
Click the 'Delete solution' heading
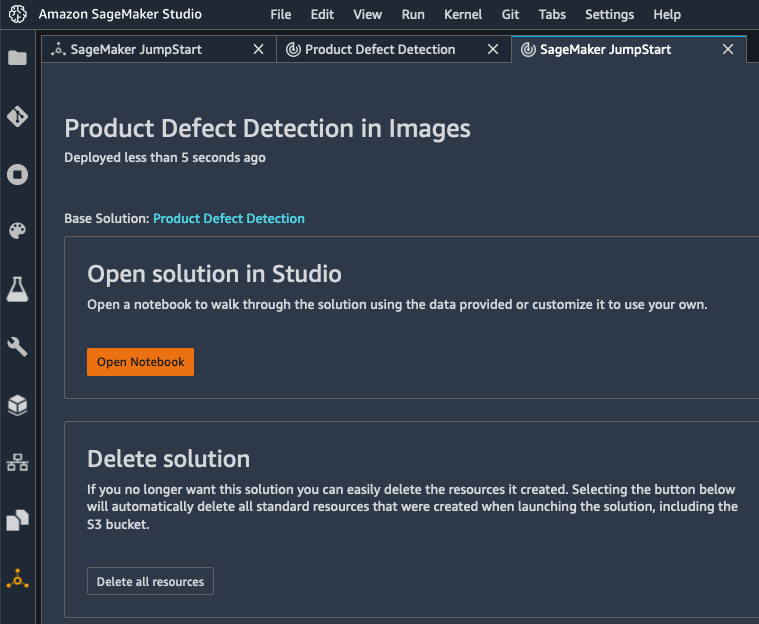pyautogui.click(x=168, y=458)
